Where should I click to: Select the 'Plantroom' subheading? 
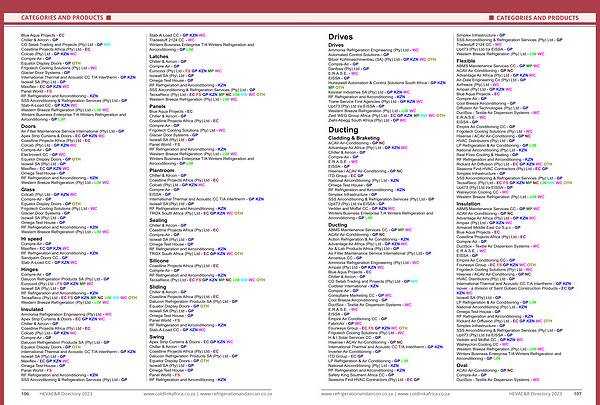[x=161, y=170]
